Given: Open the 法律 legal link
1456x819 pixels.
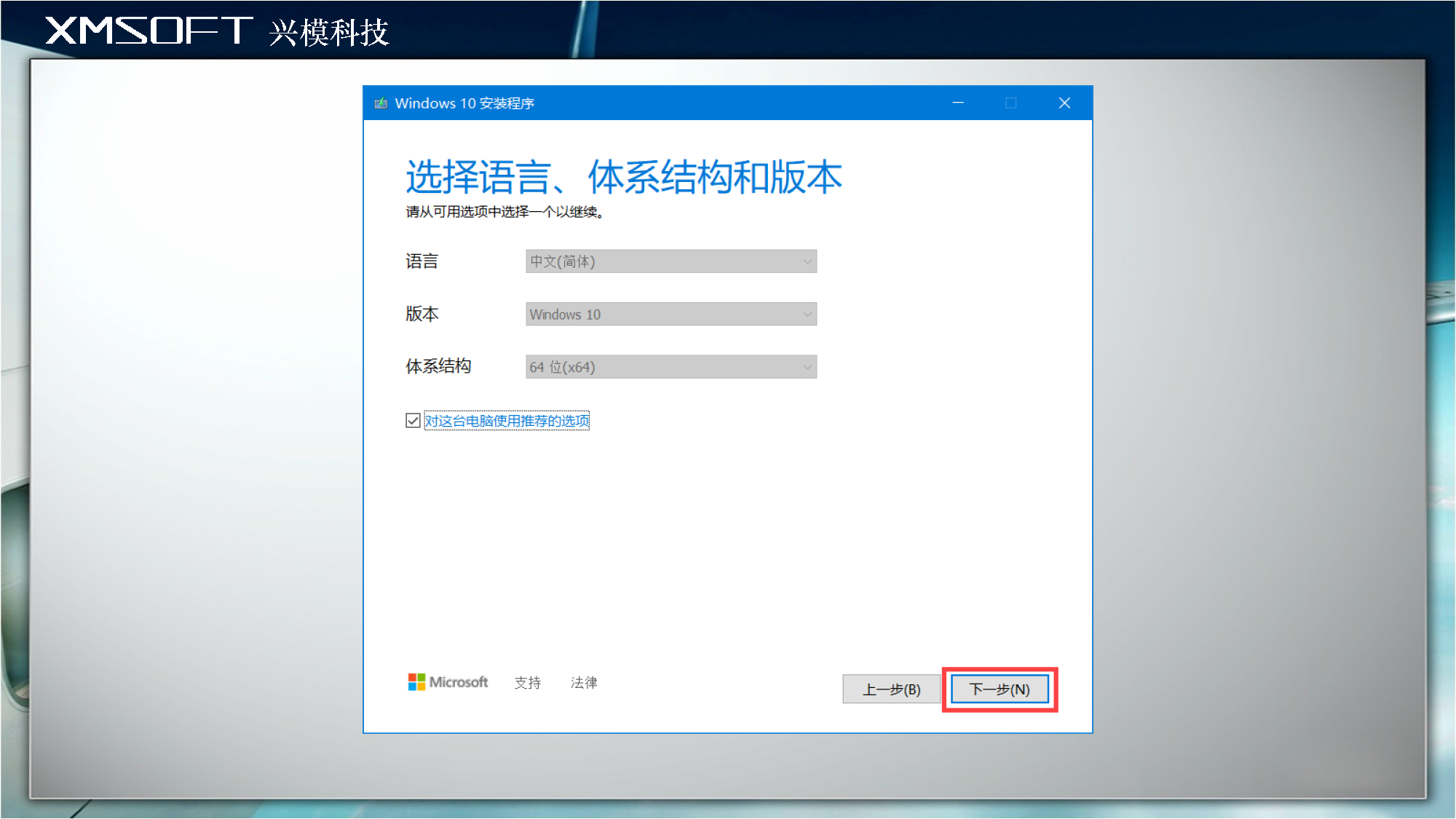Looking at the screenshot, I should coord(584,683).
